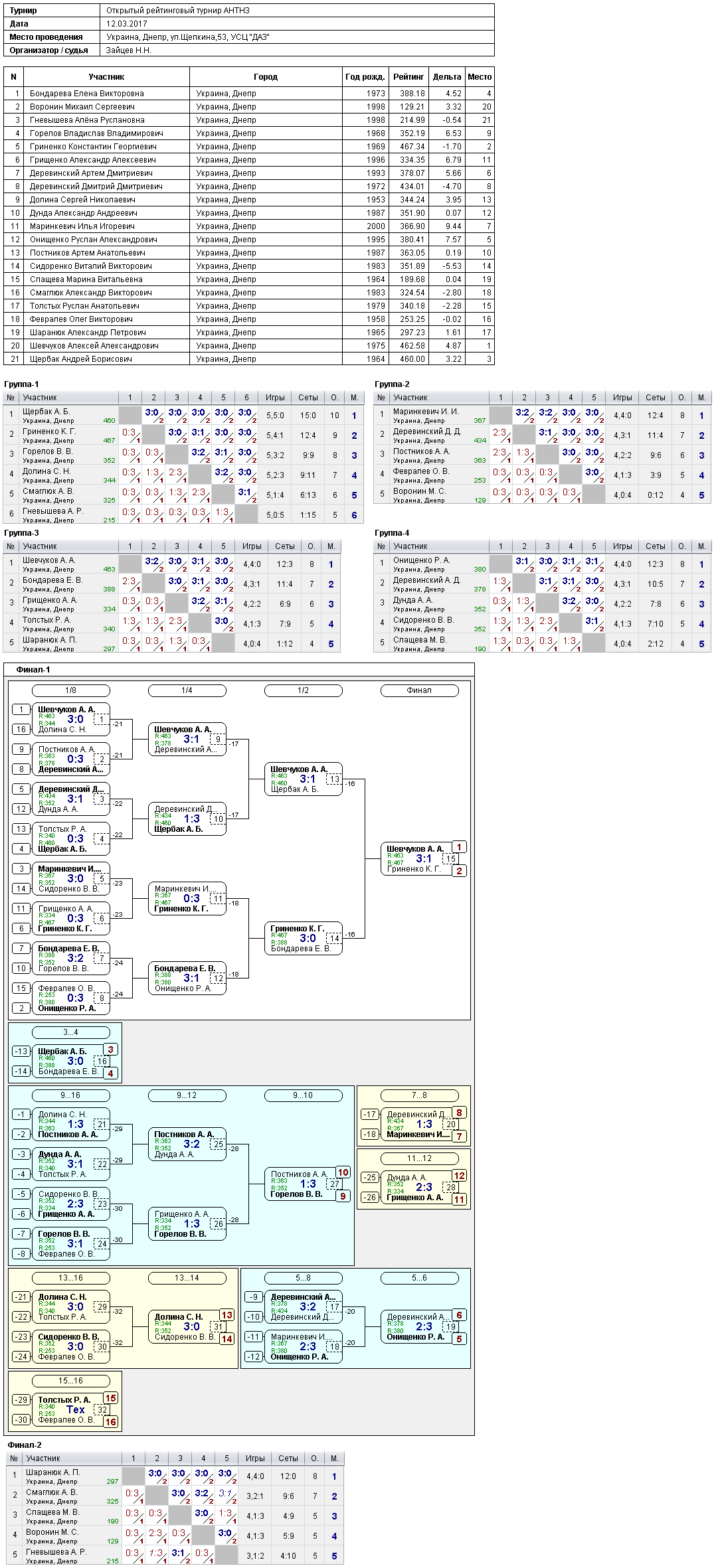The image size is (718, 1568).
Task: Click the 'Финал-2' heading
Action: click(25, 1445)
